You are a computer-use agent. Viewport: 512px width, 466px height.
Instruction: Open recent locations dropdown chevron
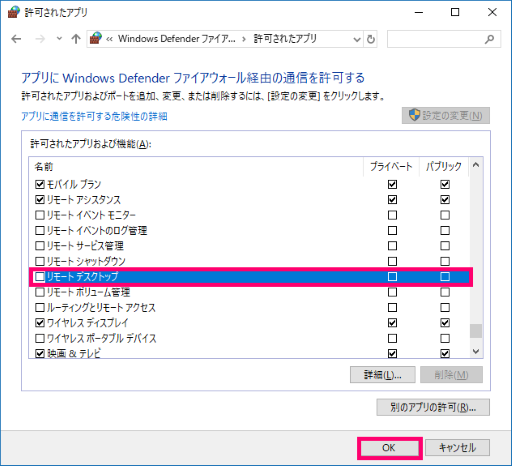click(59, 39)
